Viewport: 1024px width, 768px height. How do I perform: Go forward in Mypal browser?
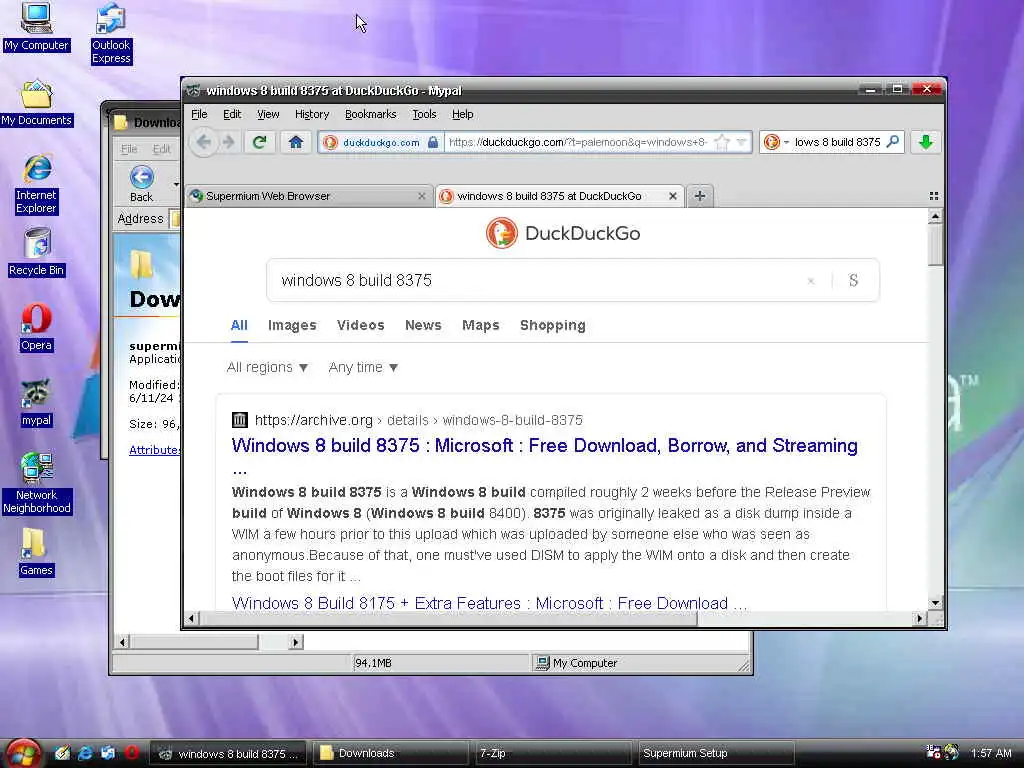pyautogui.click(x=229, y=142)
